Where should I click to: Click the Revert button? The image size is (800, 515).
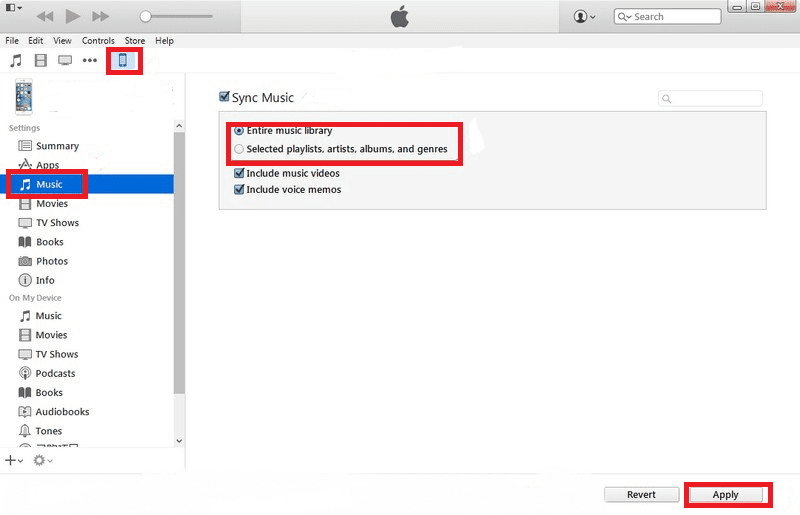pos(641,495)
